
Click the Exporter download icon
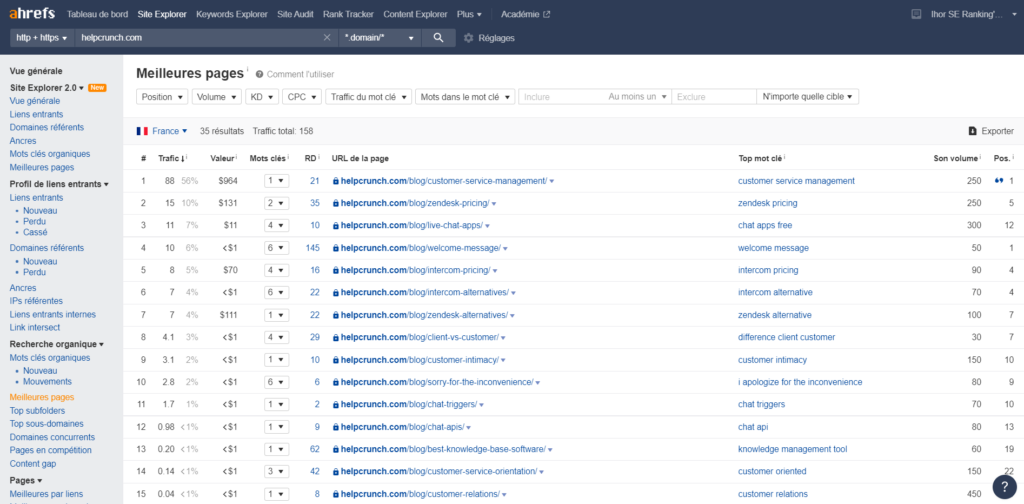[972, 131]
